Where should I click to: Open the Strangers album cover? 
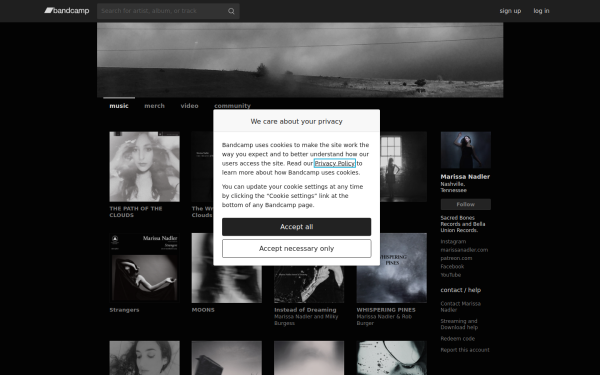pos(145,268)
